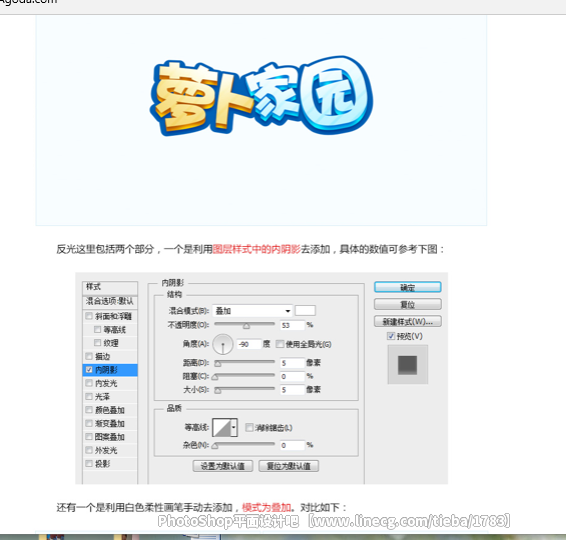Click 设置为默认值 button

[223, 466]
